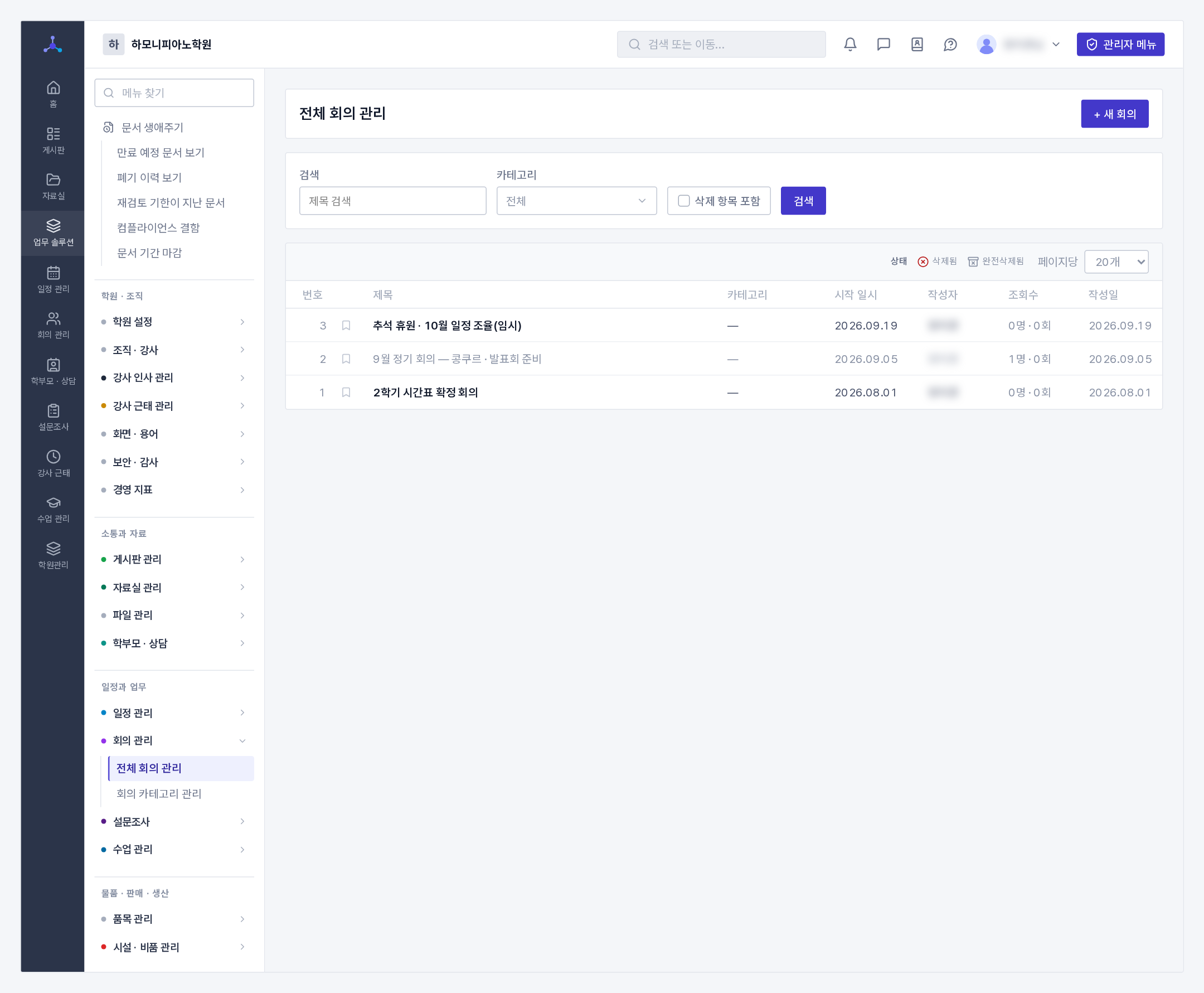Viewport: 1204px width, 993px height.
Task: Open the chat message icon in header
Action: pyautogui.click(x=883, y=44)
